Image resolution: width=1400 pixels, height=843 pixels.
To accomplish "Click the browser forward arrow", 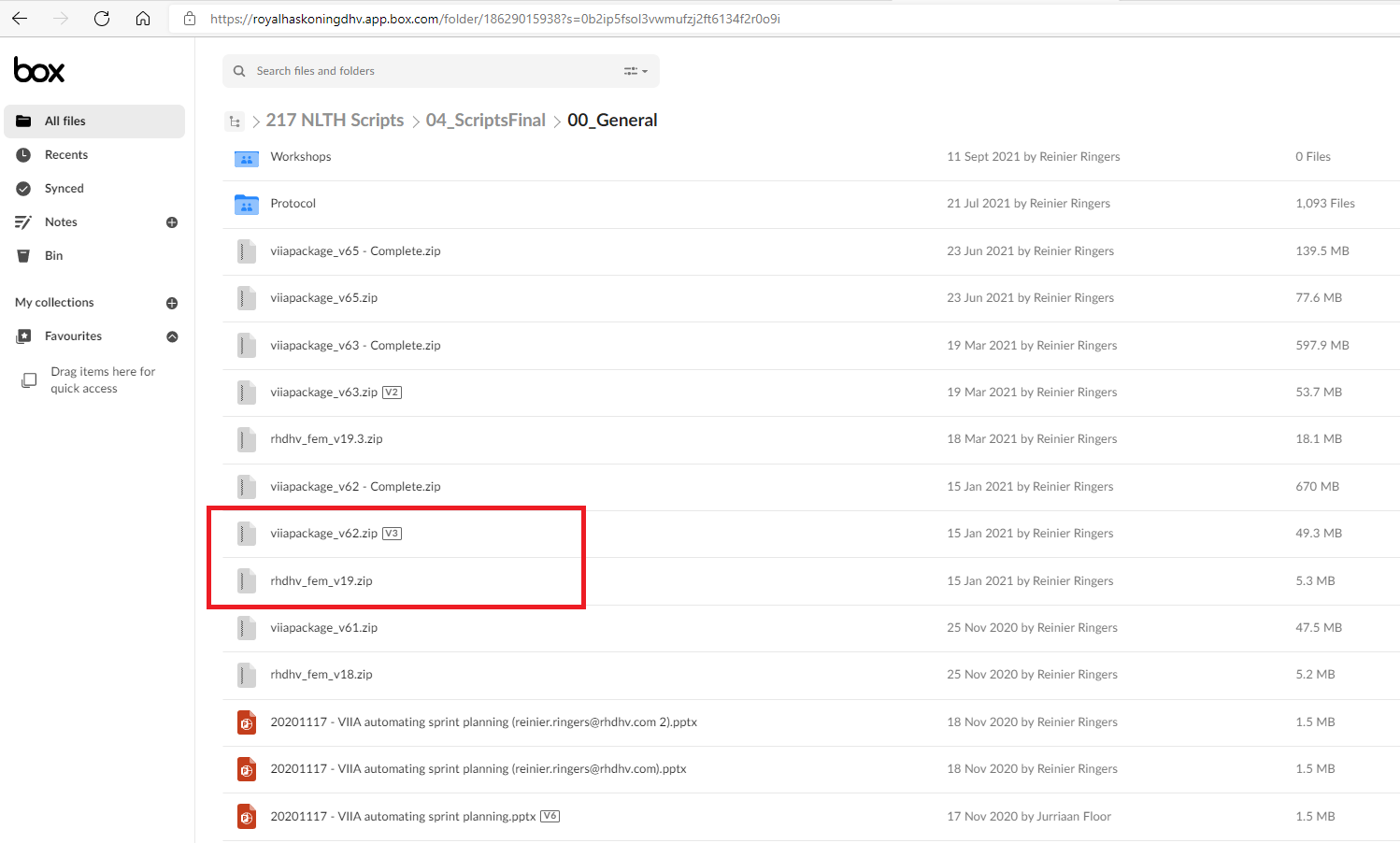I will point(61,19).
